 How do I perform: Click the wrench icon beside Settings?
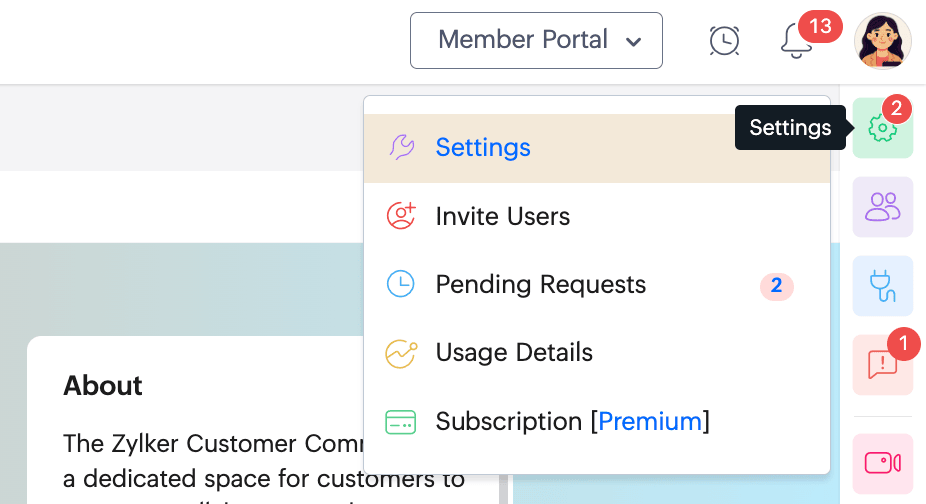(x=400, y=148)
